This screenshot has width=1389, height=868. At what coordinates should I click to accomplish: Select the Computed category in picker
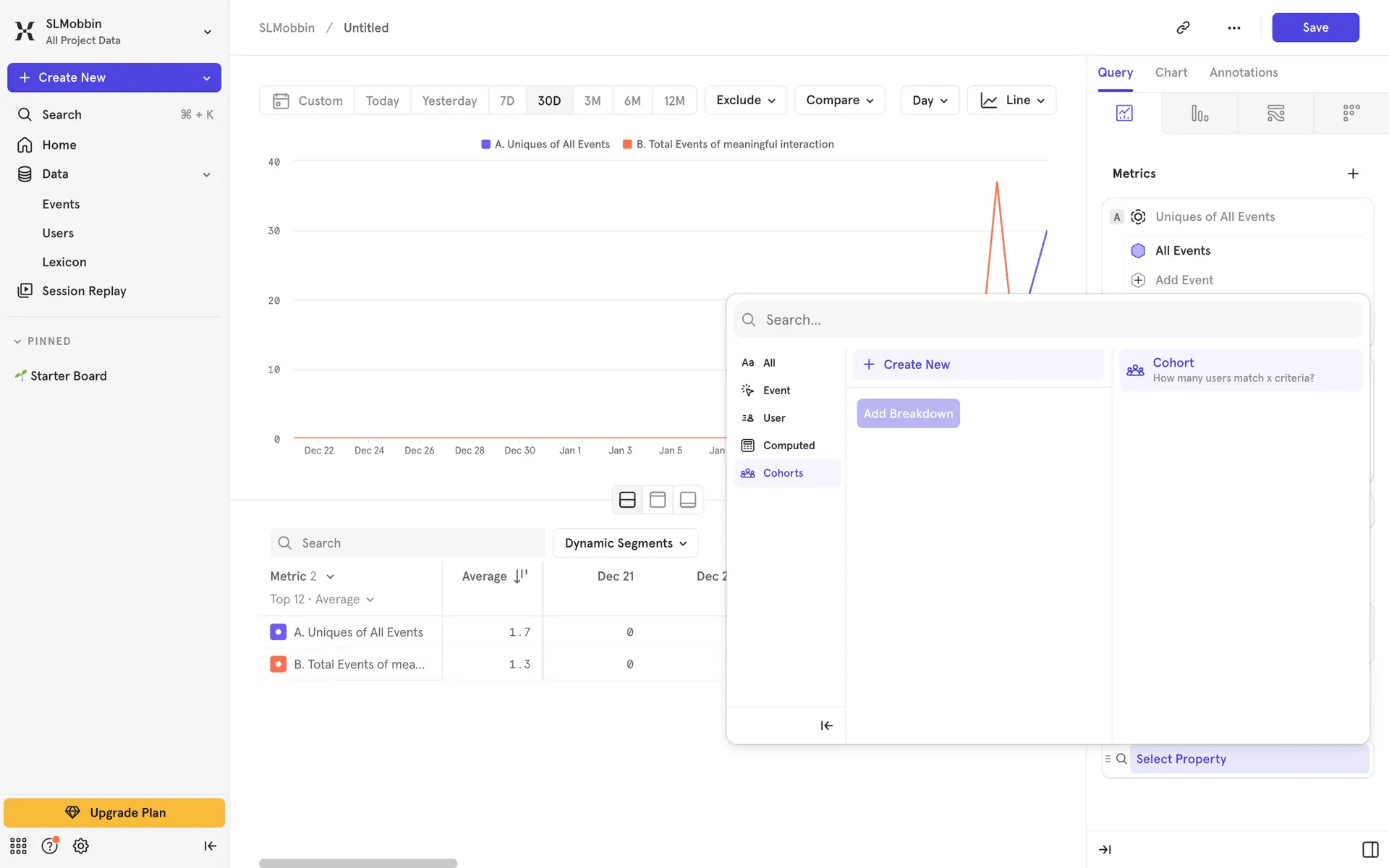click(788, 446)
